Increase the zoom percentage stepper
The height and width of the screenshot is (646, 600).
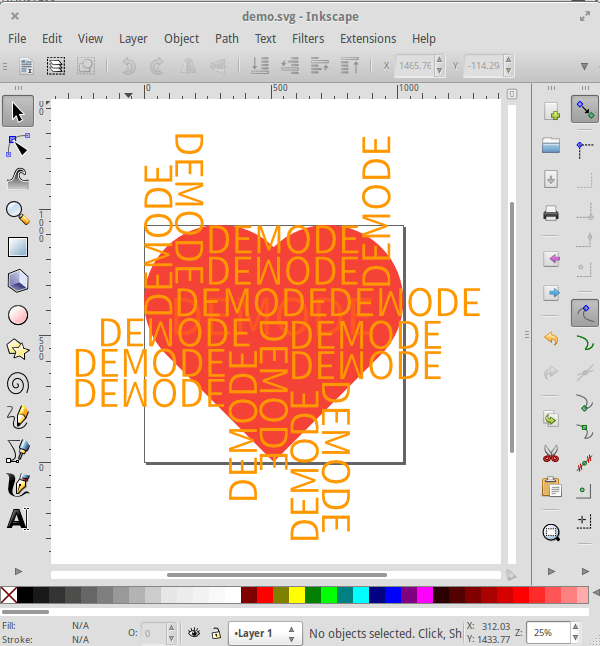click(576, 627)
